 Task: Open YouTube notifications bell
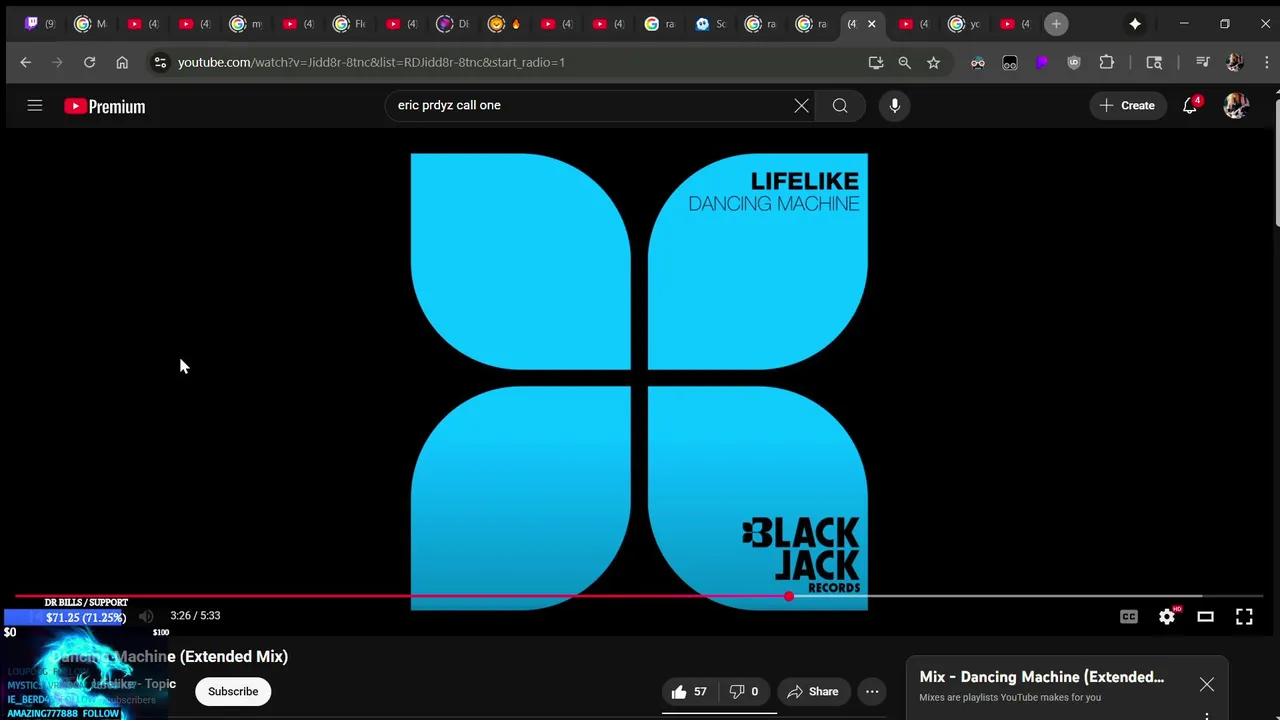coord(1190,105)
